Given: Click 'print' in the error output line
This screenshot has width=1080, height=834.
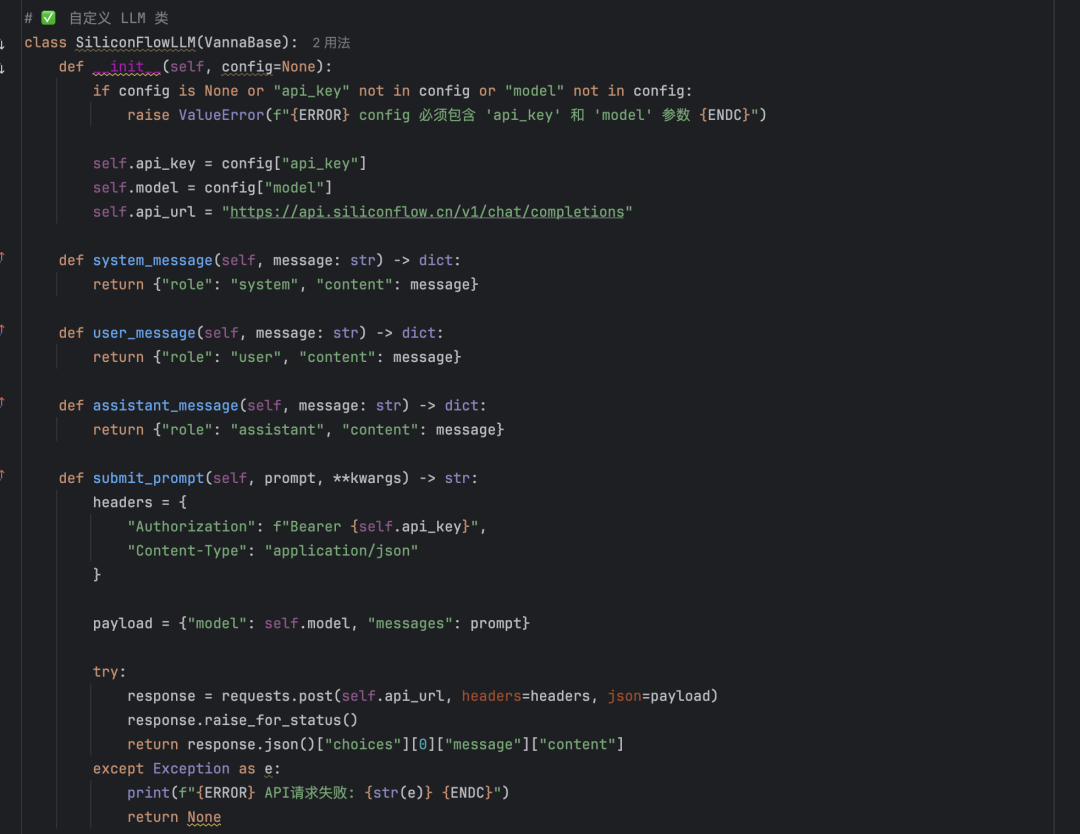Looking at the screenshot, I should pos(148,793).
